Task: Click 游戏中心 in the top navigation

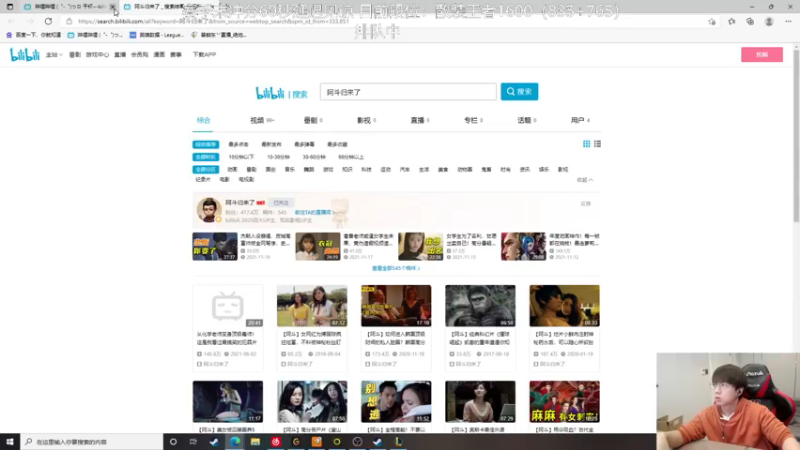Action: click(x=97, y=55)
